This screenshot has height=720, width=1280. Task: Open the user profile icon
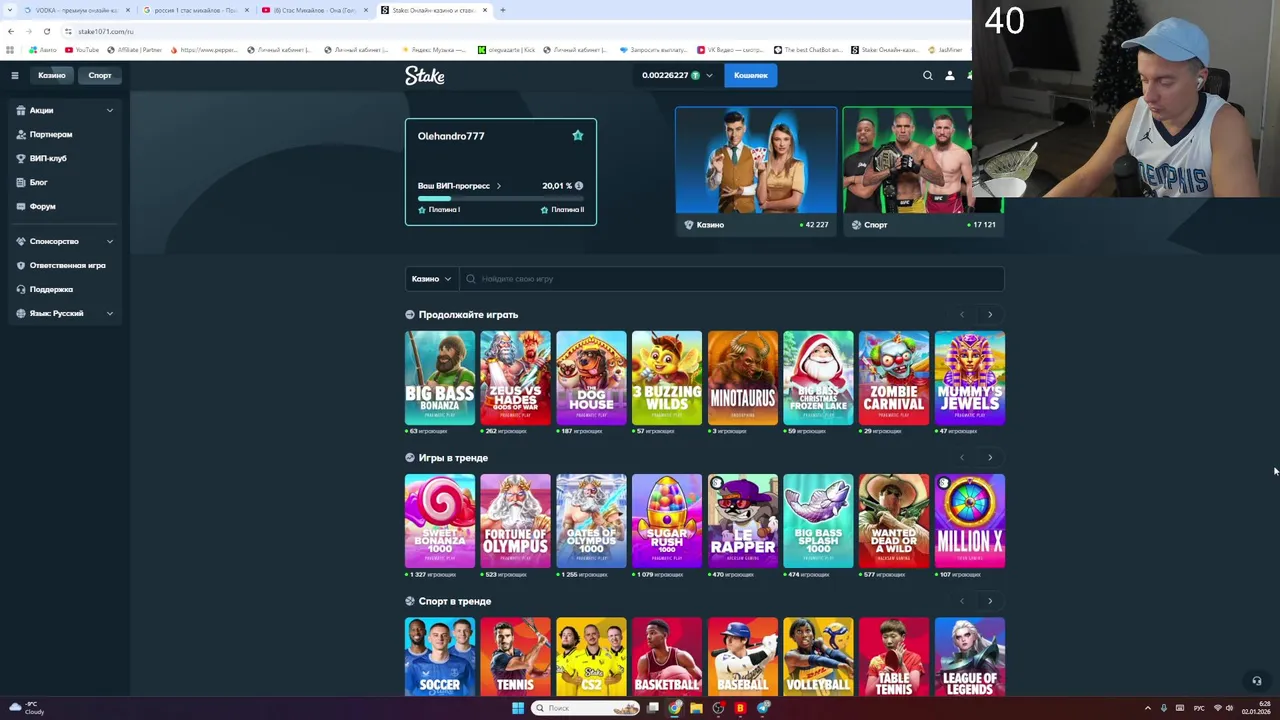click(x=950, y=75)
